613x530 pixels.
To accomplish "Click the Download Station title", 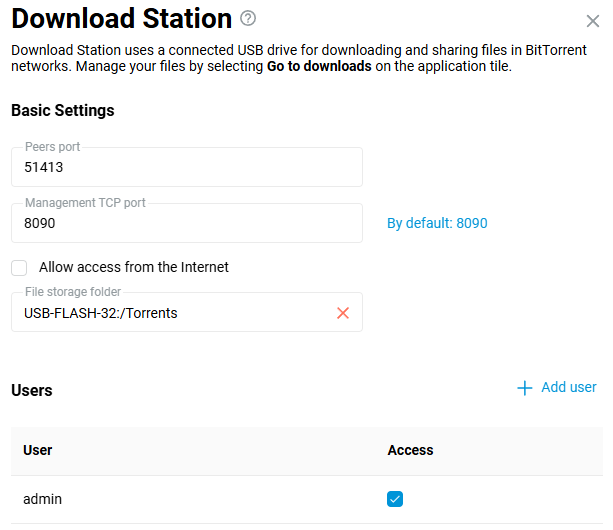I will [121, 18].
